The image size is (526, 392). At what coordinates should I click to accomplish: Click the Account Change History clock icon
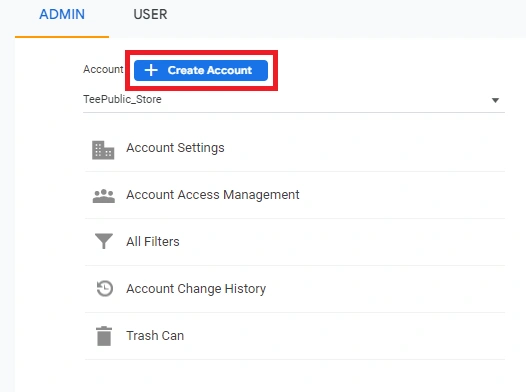105,288
